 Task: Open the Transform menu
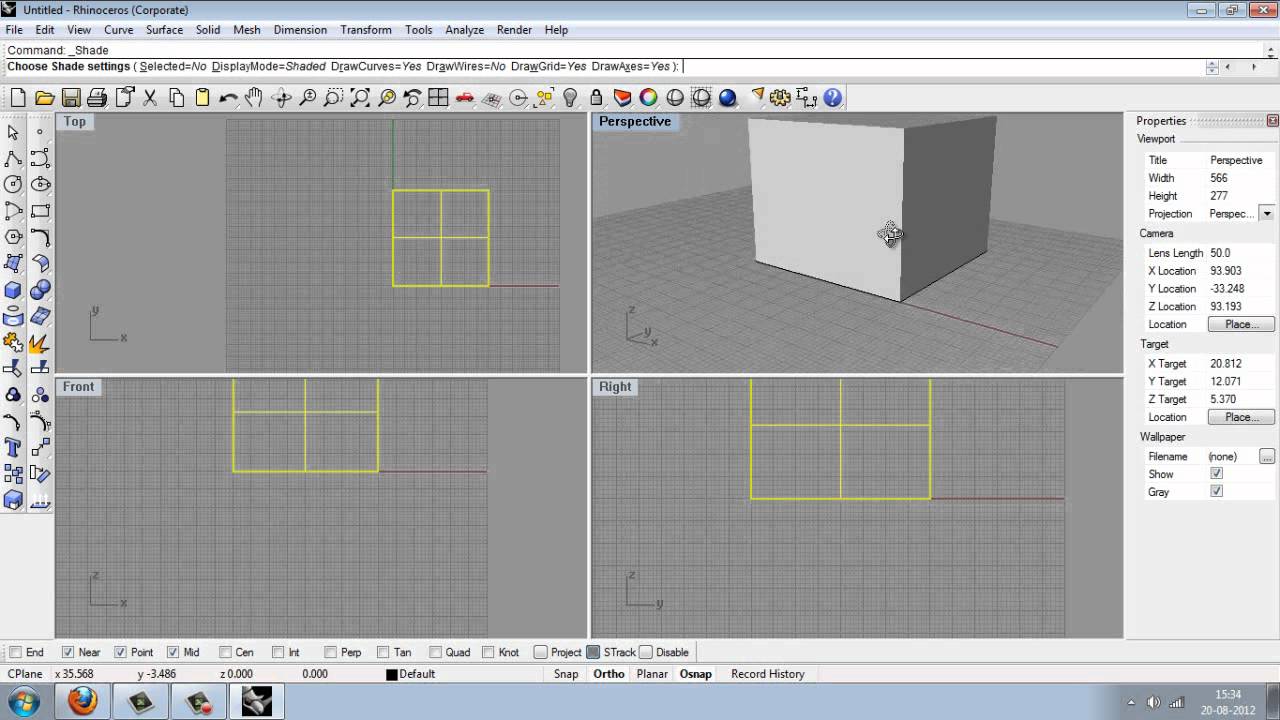click(x=366, y=30)
